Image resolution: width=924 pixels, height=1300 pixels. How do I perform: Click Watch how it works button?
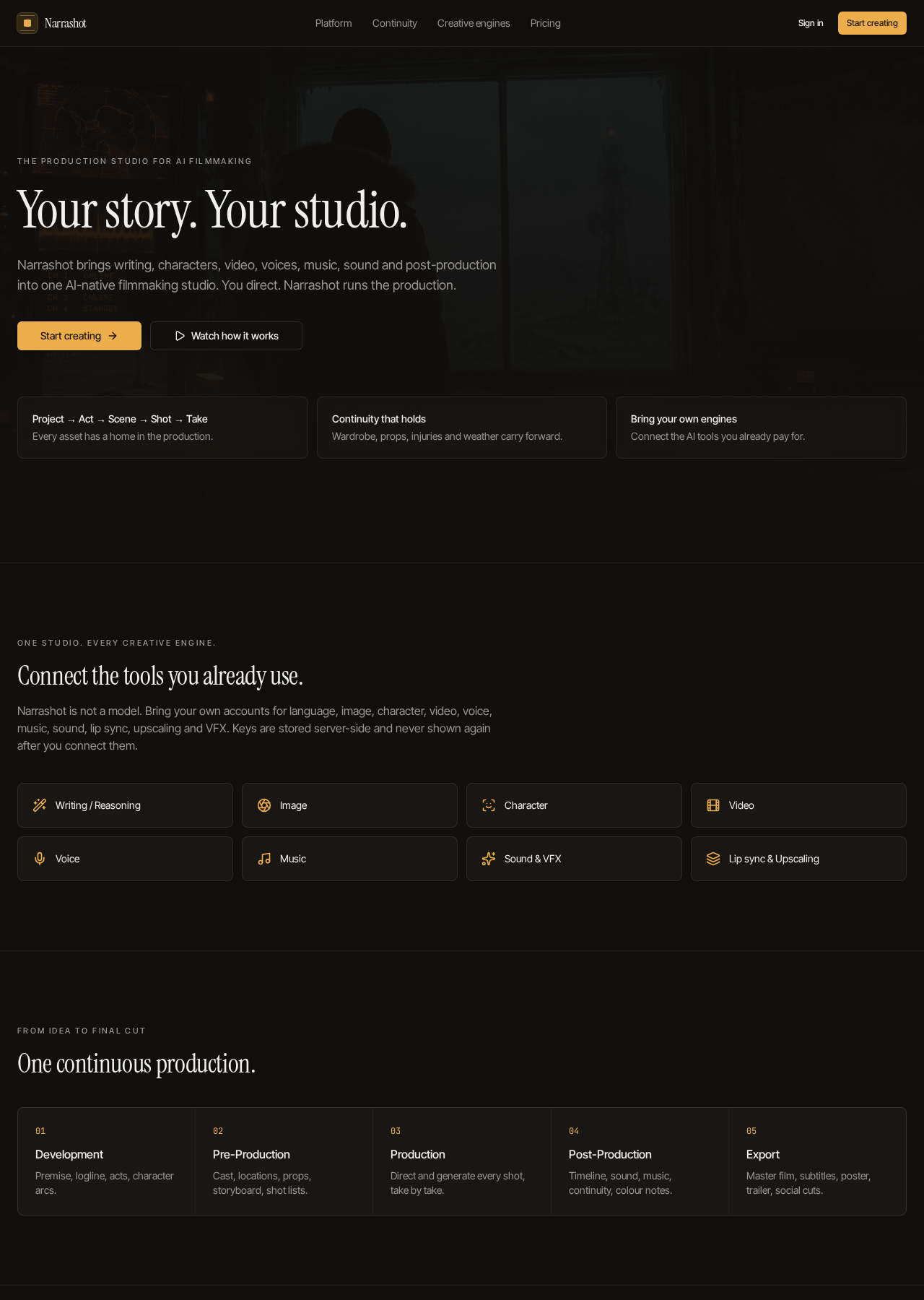click(x=226, y=336)
